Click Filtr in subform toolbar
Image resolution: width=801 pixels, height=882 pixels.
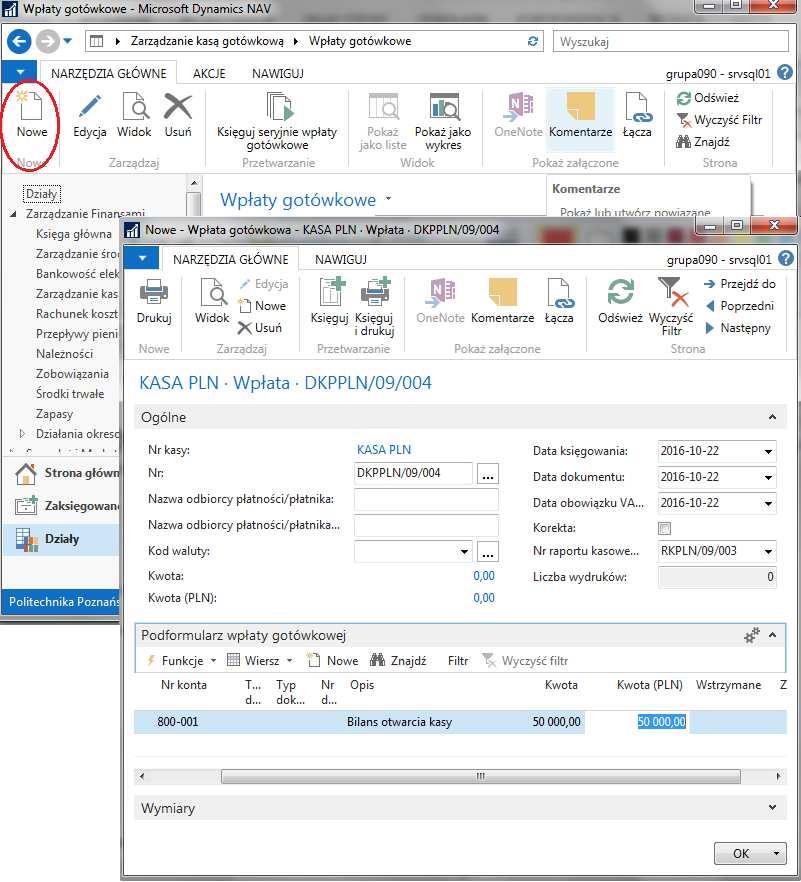458,661
